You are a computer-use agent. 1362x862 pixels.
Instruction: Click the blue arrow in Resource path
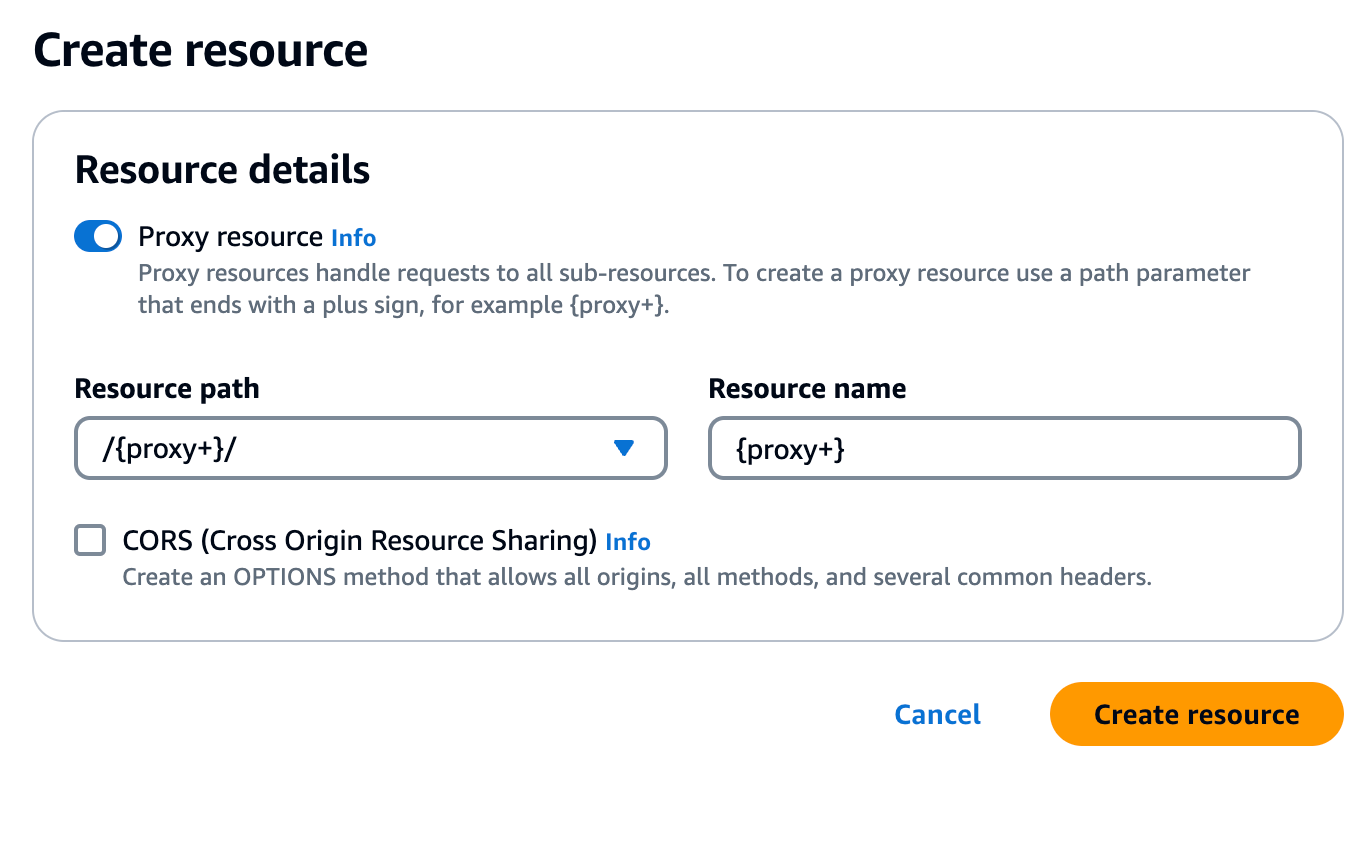[x=624, y=449]
